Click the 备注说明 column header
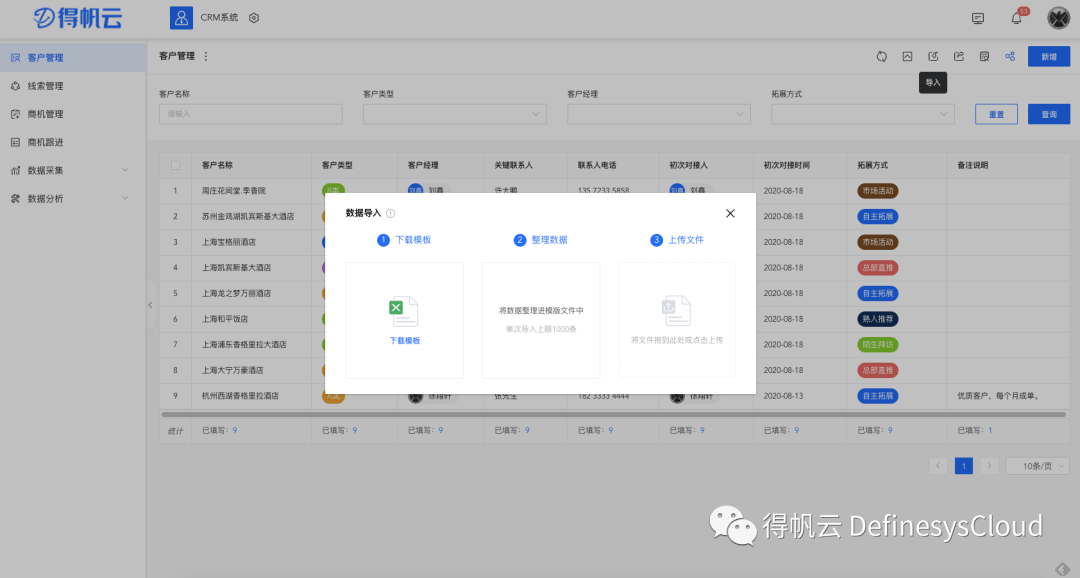This screenshot has width=1080, height=578. point(972,165)
